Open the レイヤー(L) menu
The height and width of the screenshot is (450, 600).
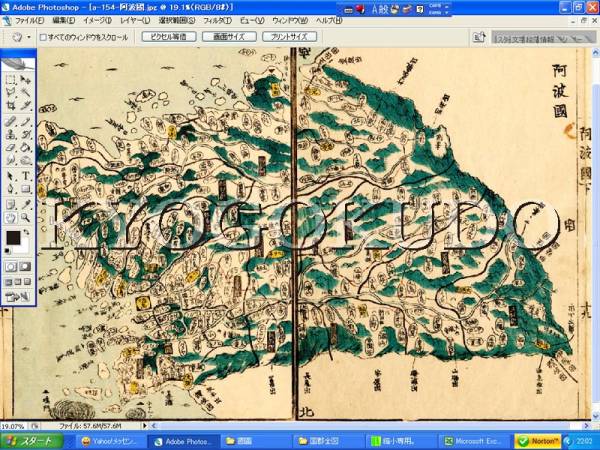[135, 21]
